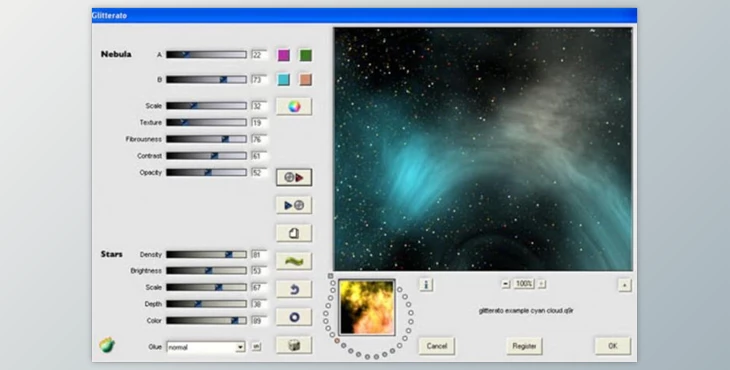Viewport: 730px width, 370px height.
Task: Click the Depth value field showing 38
Action: click(259, 304)
